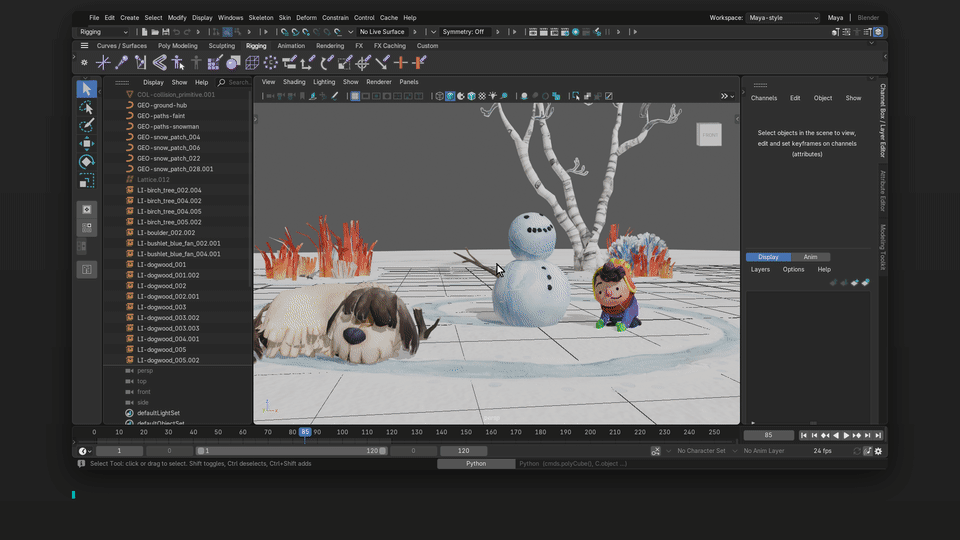Toggle viewport grid display button
This screenshot has width=960, height=540.
(x=354, y=96)
